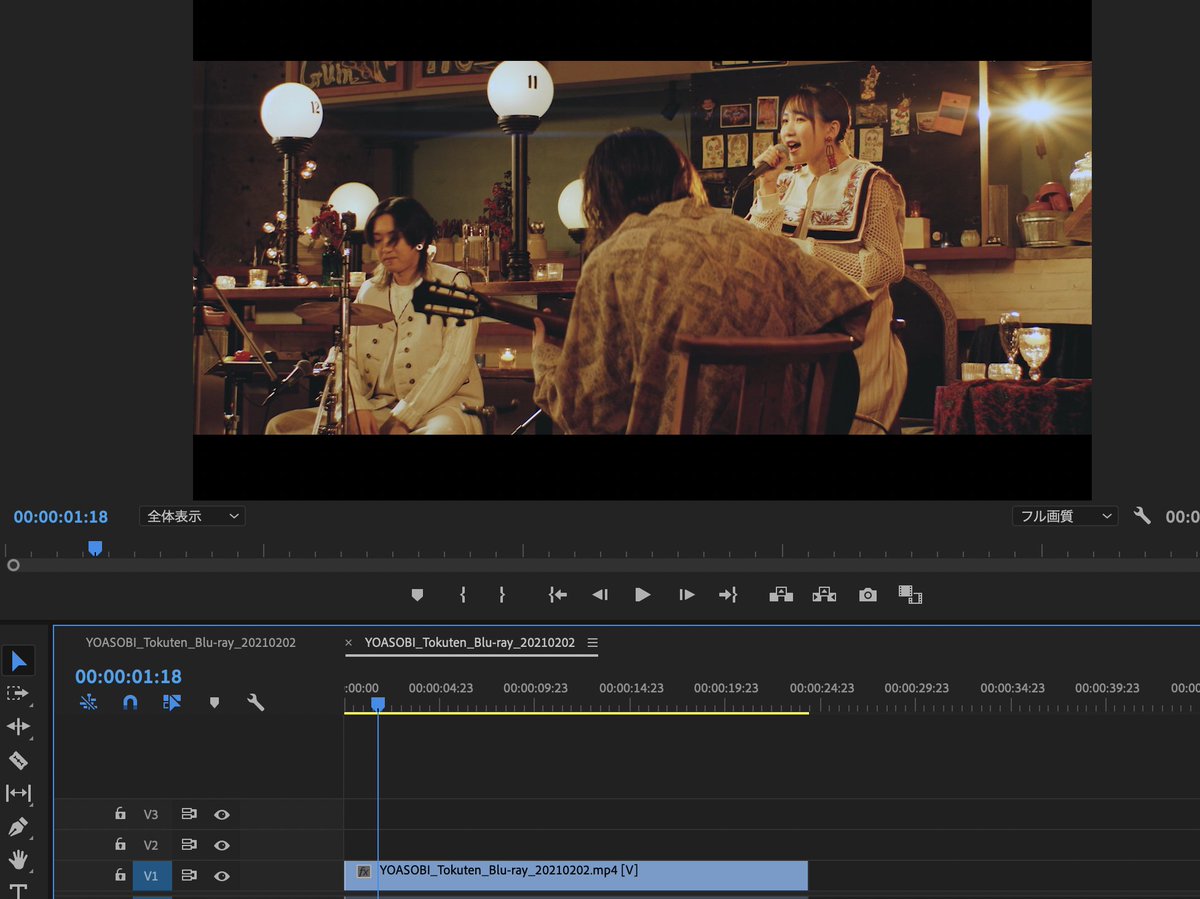Click the Extract button
The width and height of the screenshot is (1200, 899).
coord(824,595)
